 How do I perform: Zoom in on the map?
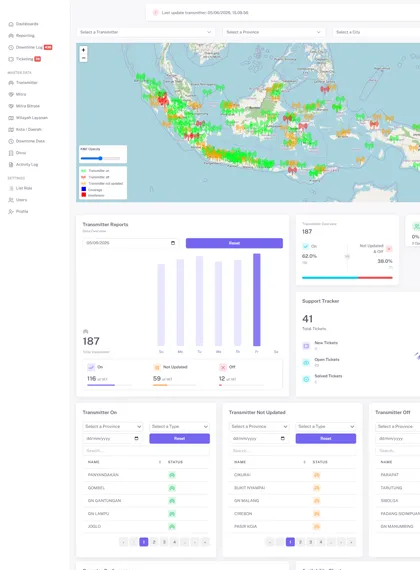coord(84,50)
